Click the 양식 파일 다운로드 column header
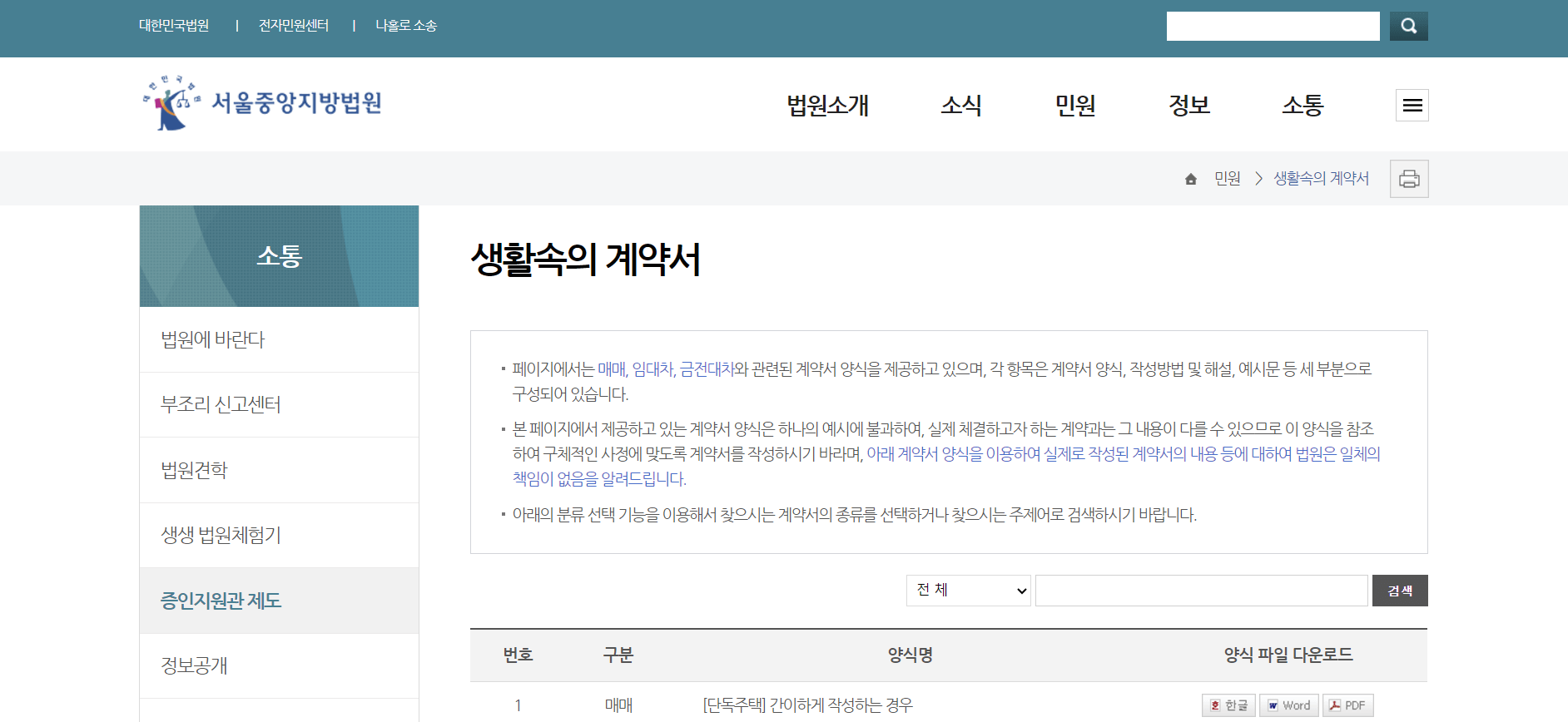The image size is (1568, 722). click(x=1288, y=655)
